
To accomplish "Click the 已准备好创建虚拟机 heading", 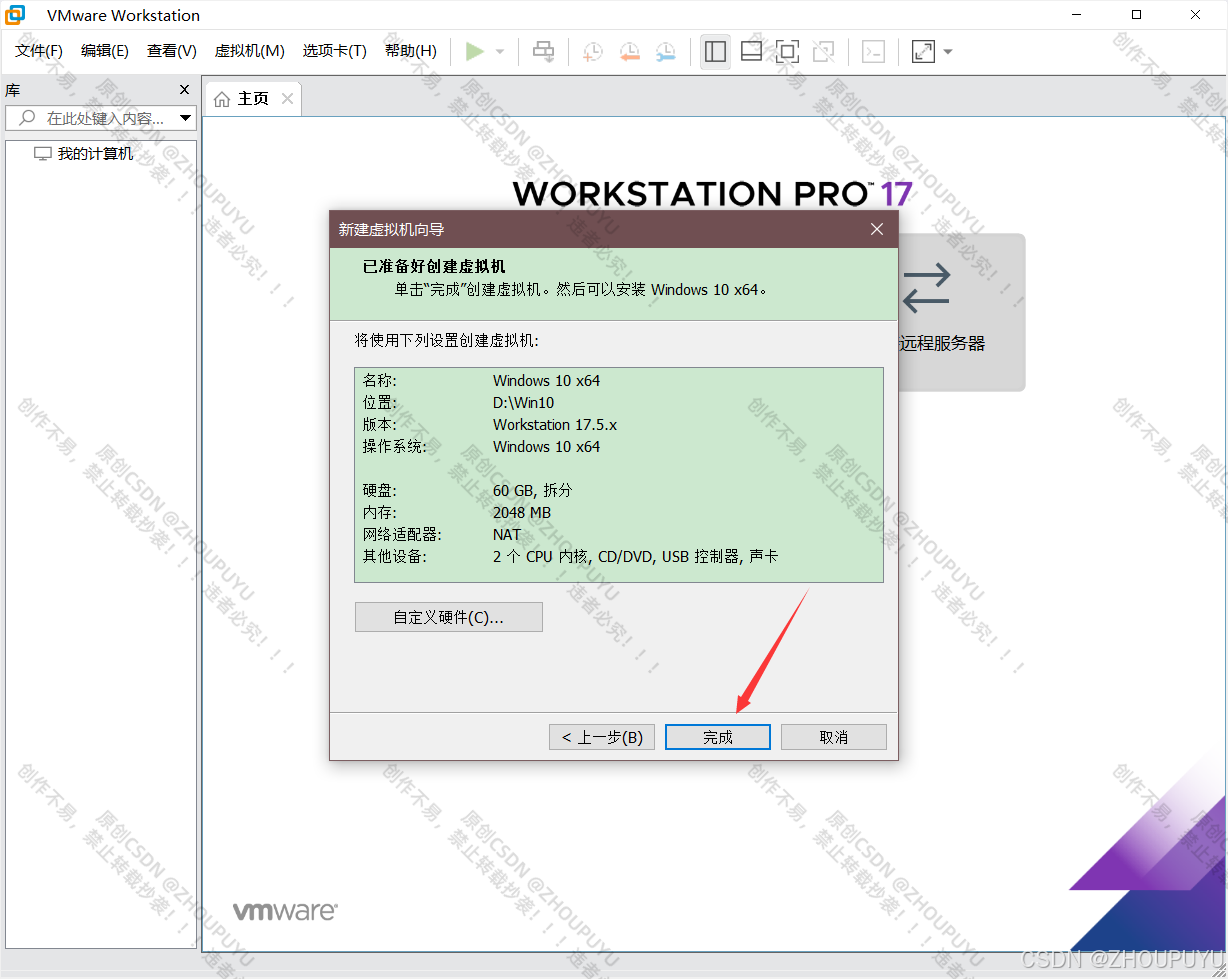I will point(434,266).
